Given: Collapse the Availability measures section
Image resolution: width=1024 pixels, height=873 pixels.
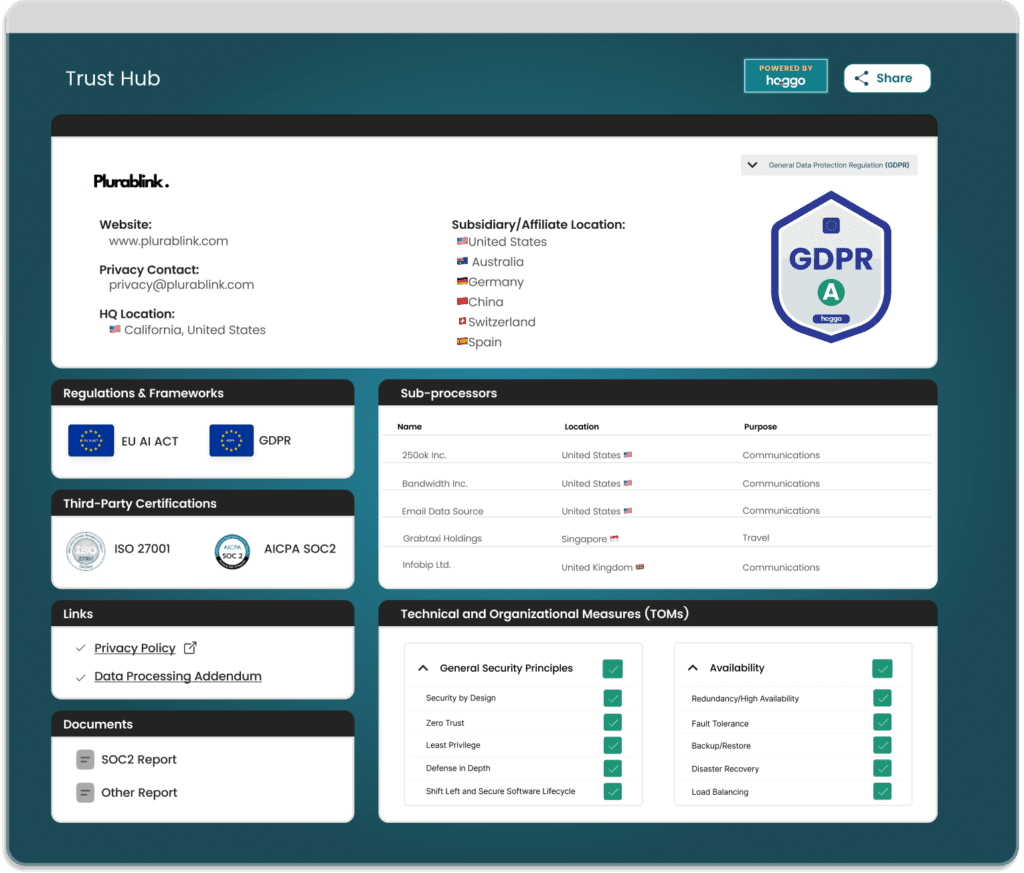Looking at the screenshot, I should [x=692, y=668].
